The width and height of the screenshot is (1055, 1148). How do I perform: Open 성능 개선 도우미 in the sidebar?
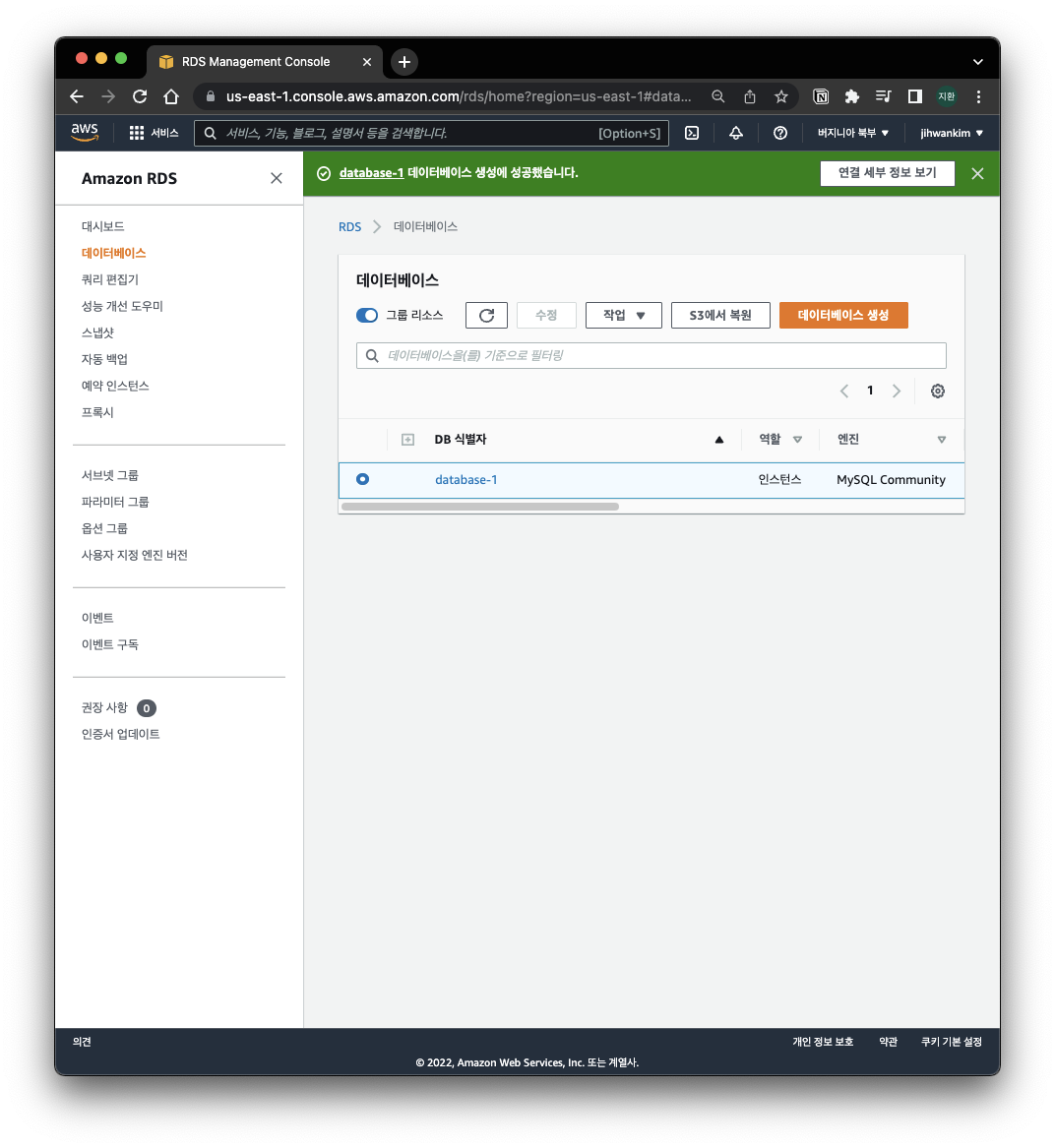click(122, 306)
